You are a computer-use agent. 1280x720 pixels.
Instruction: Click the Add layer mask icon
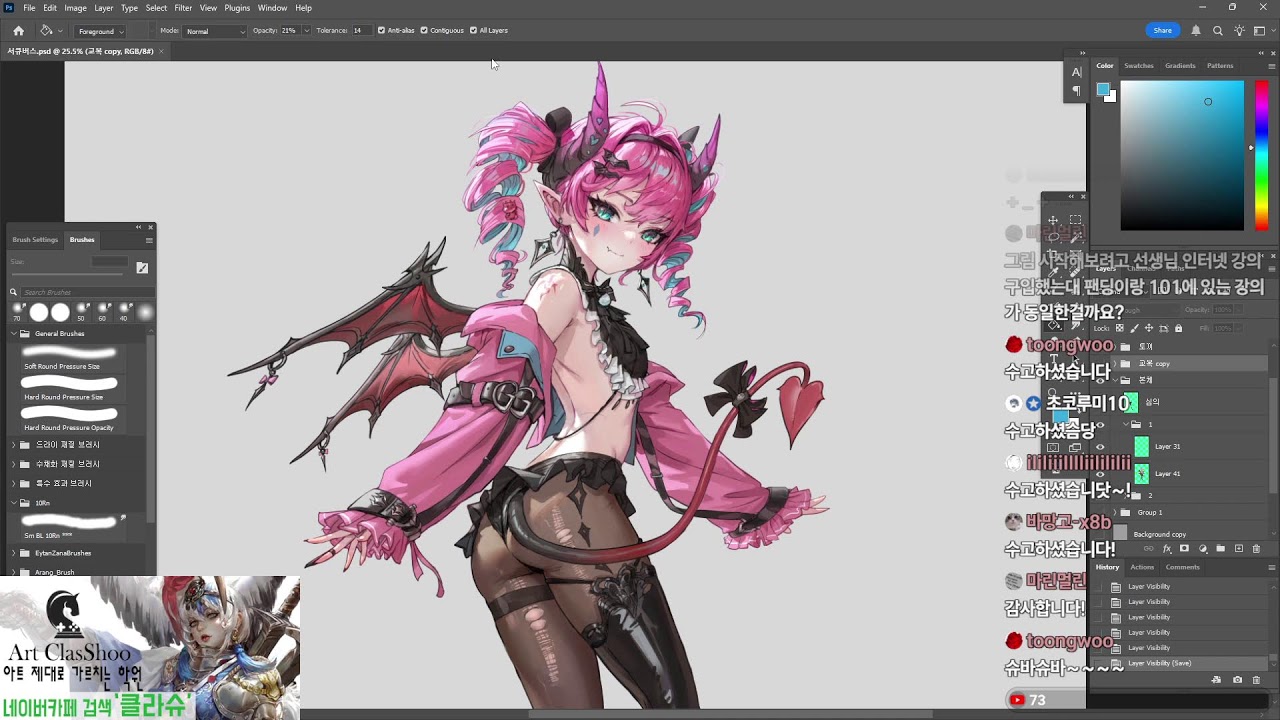(x=1185, y=549)
